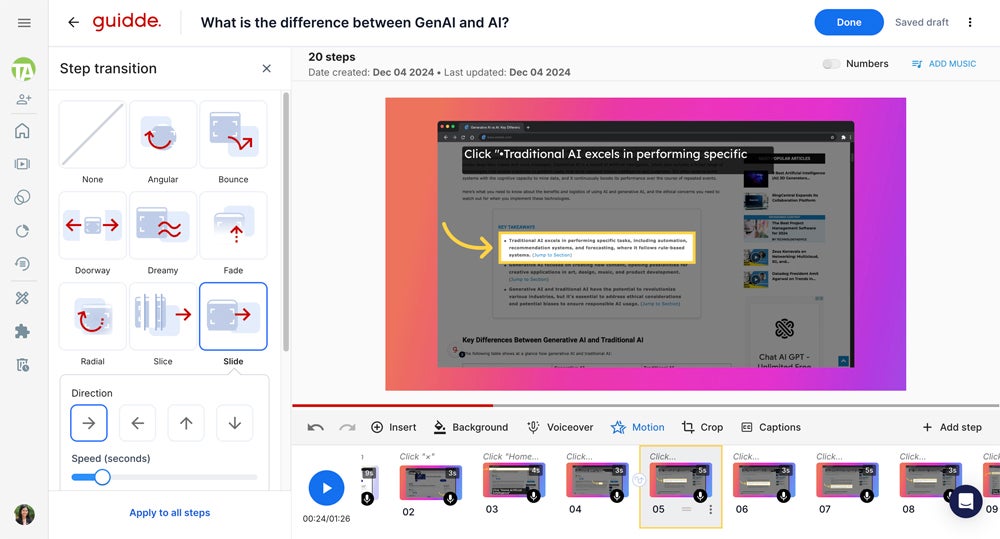1000x539 pixels.
Task: Open the Background tool
Action: [471, 427]
